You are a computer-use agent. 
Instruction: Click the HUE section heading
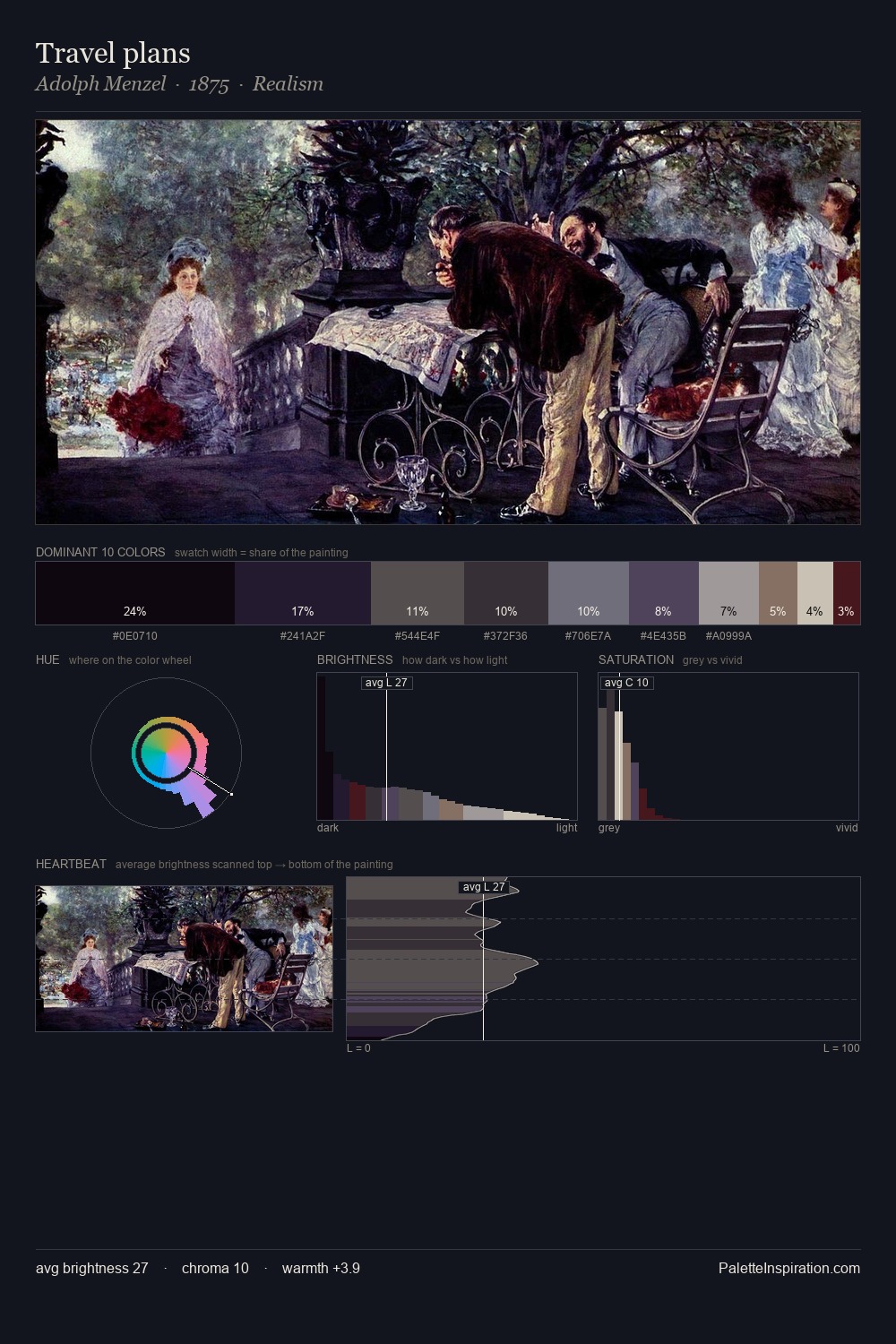pos(47,659)
